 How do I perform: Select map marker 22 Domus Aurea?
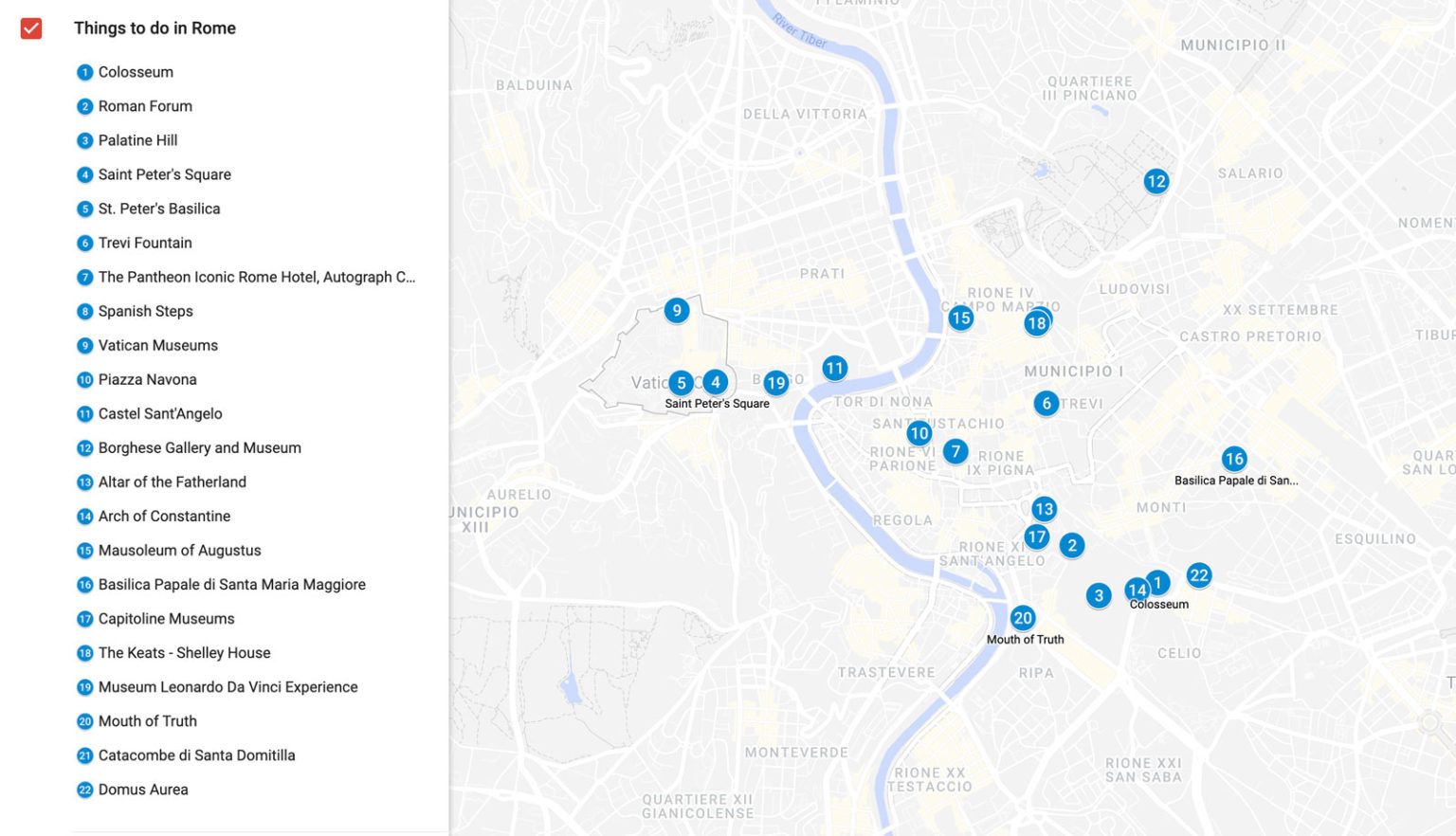[x=1198, y=575]
